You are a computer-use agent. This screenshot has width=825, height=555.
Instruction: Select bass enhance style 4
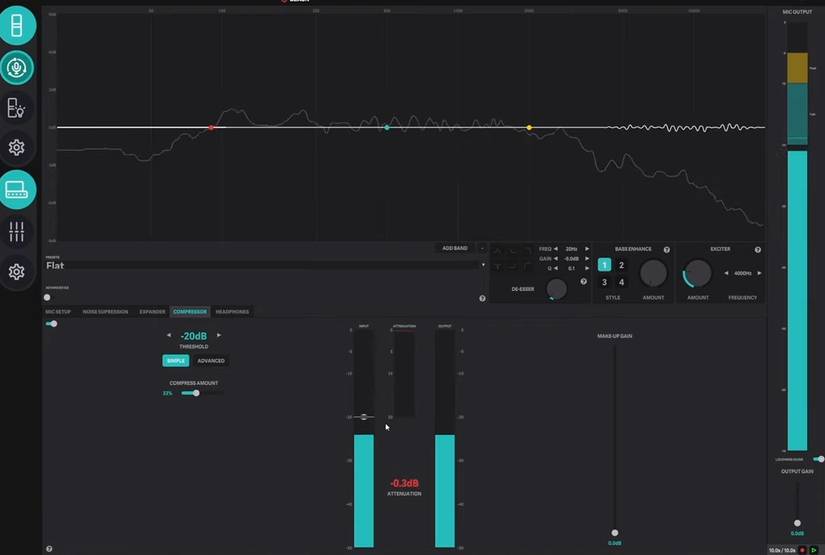click(621, 282)
